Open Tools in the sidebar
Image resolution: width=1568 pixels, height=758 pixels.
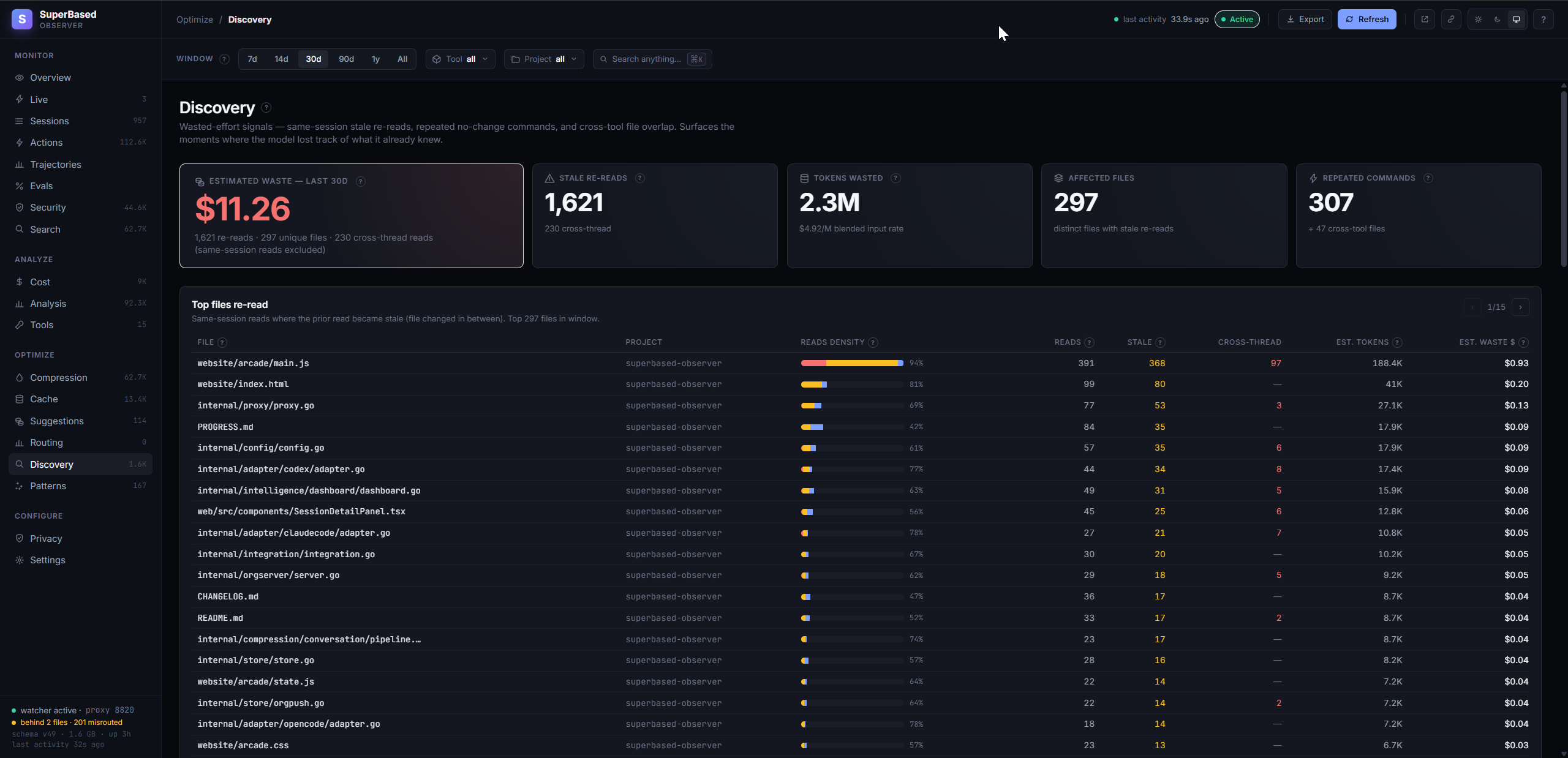coord(80,325)
